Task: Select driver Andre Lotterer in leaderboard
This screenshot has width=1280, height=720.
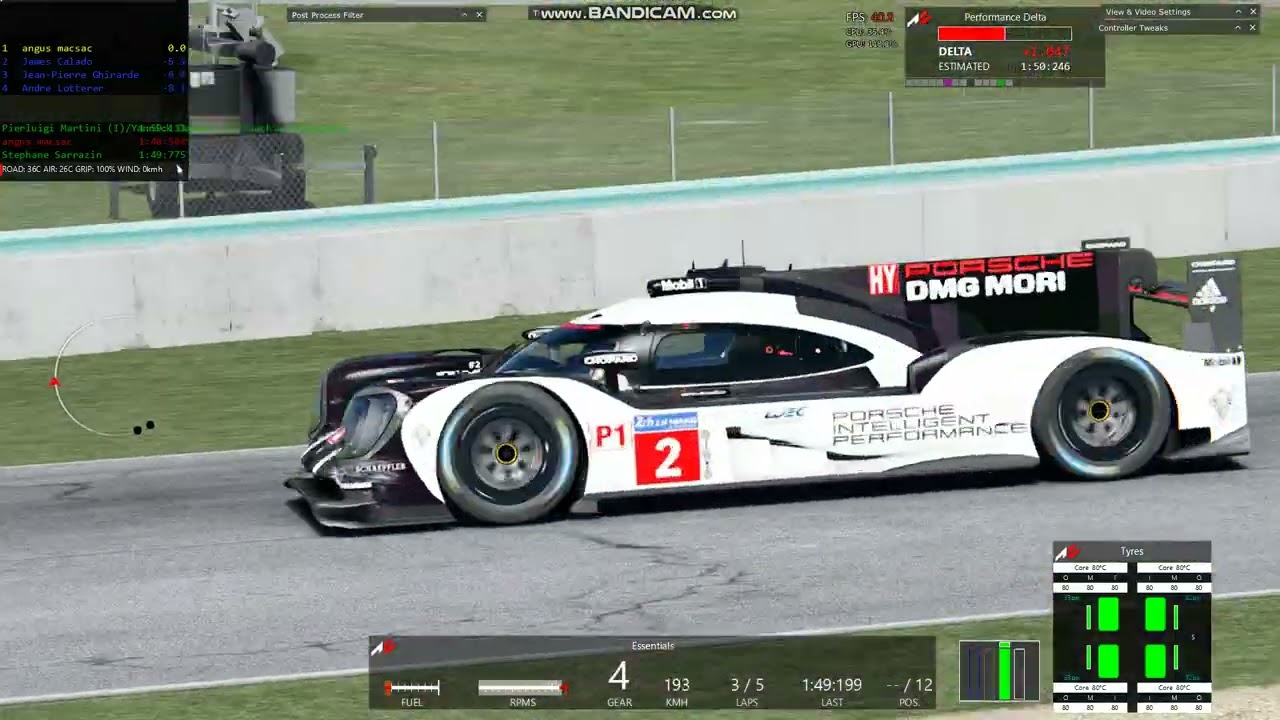Action: coord(94,88)
